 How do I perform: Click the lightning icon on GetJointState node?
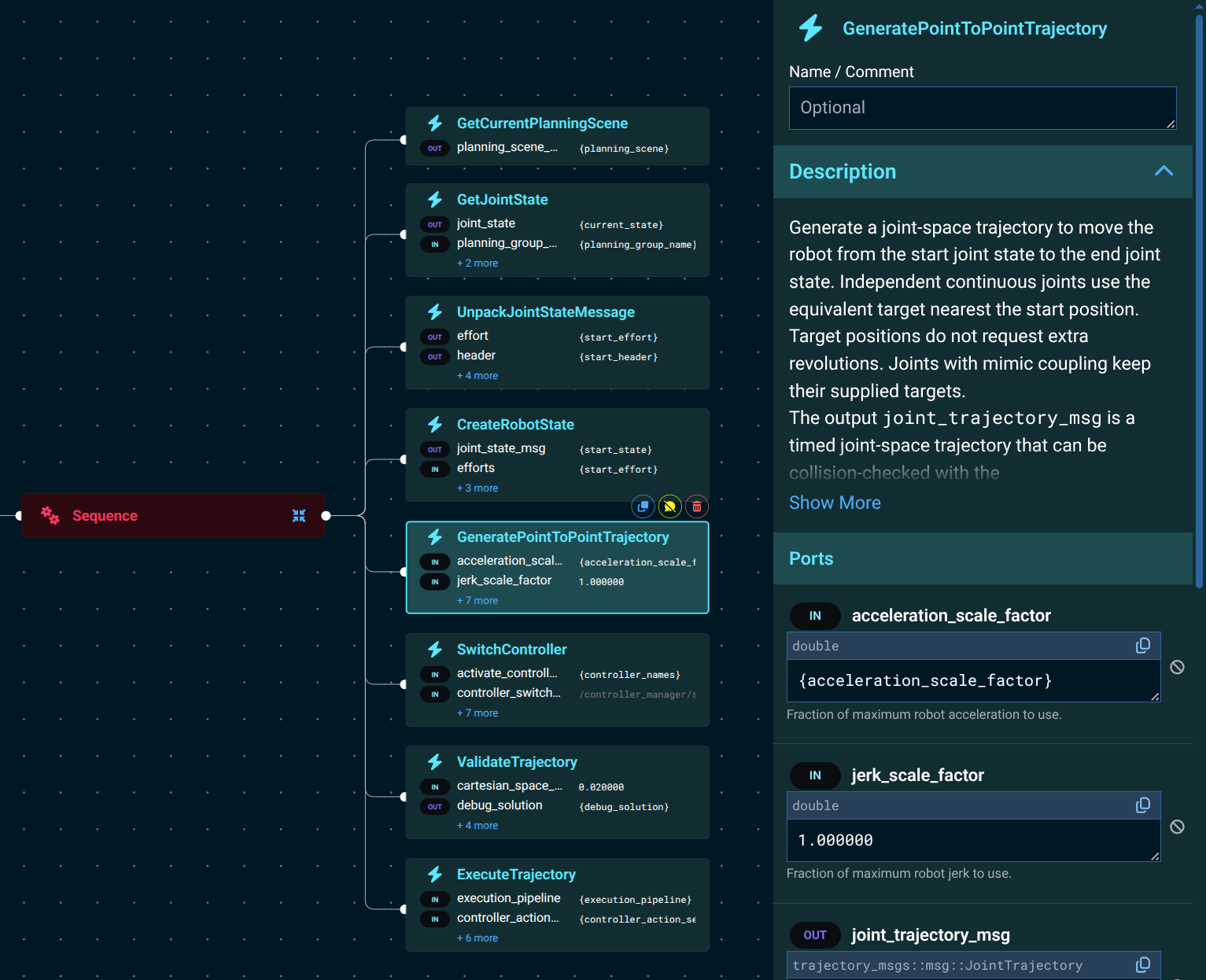435,200
